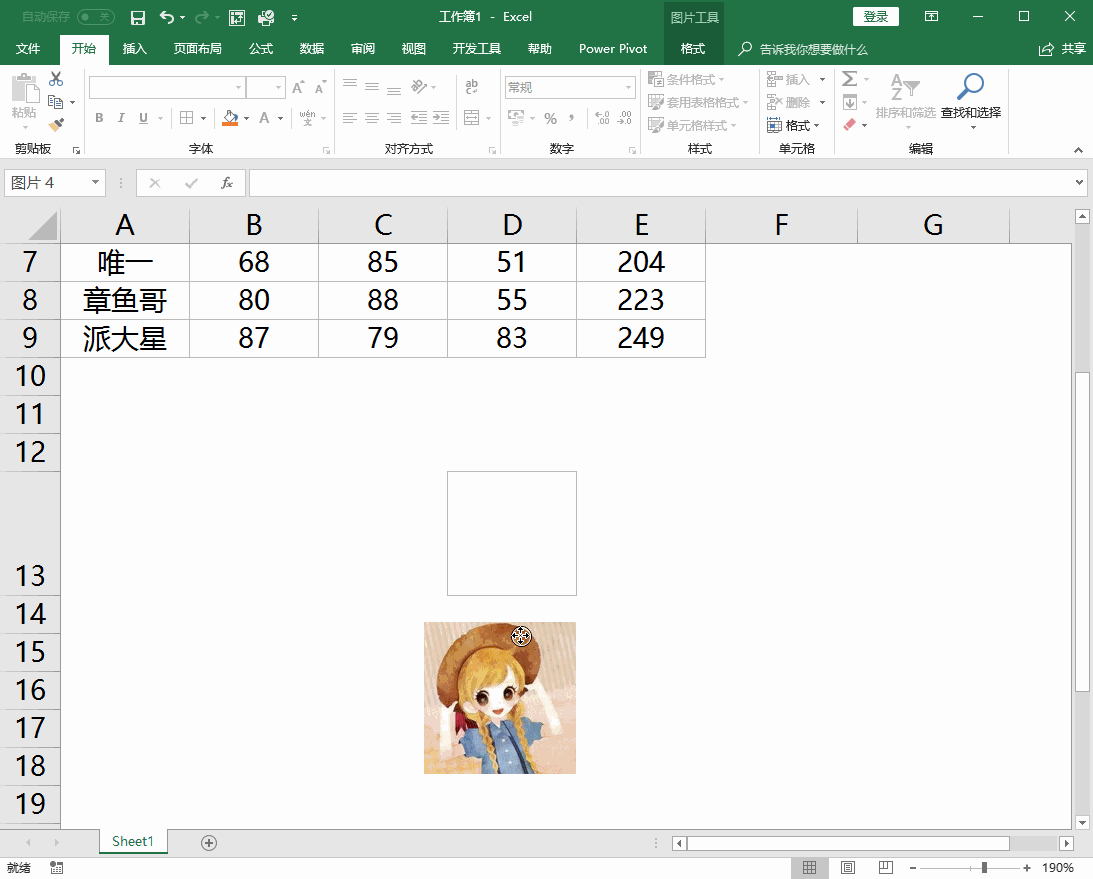Open the font name dropdown
Screen dimensions: 1093x879
(238, 87)
